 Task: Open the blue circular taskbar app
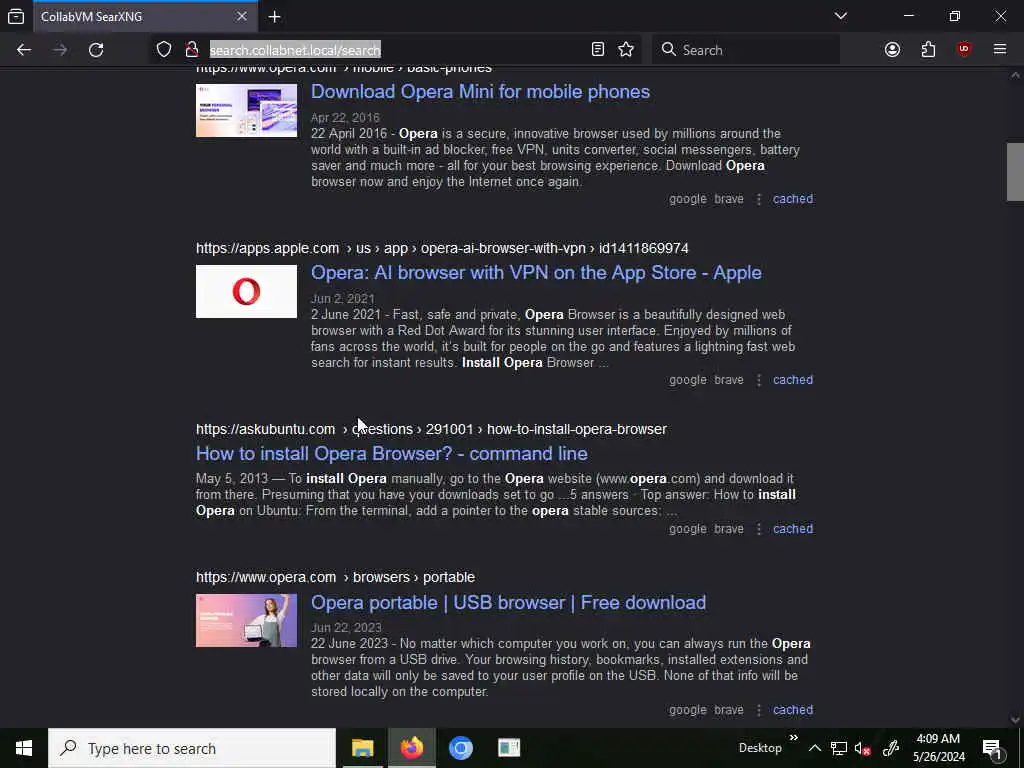pyautogui.click(x=460, y=748)
